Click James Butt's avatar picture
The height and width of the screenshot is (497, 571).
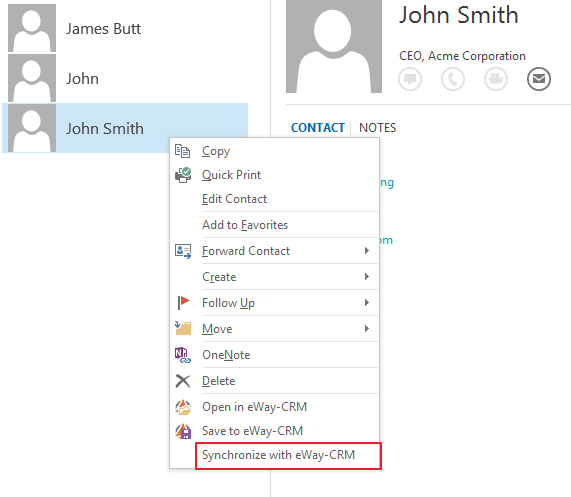(x=32, y=28)
